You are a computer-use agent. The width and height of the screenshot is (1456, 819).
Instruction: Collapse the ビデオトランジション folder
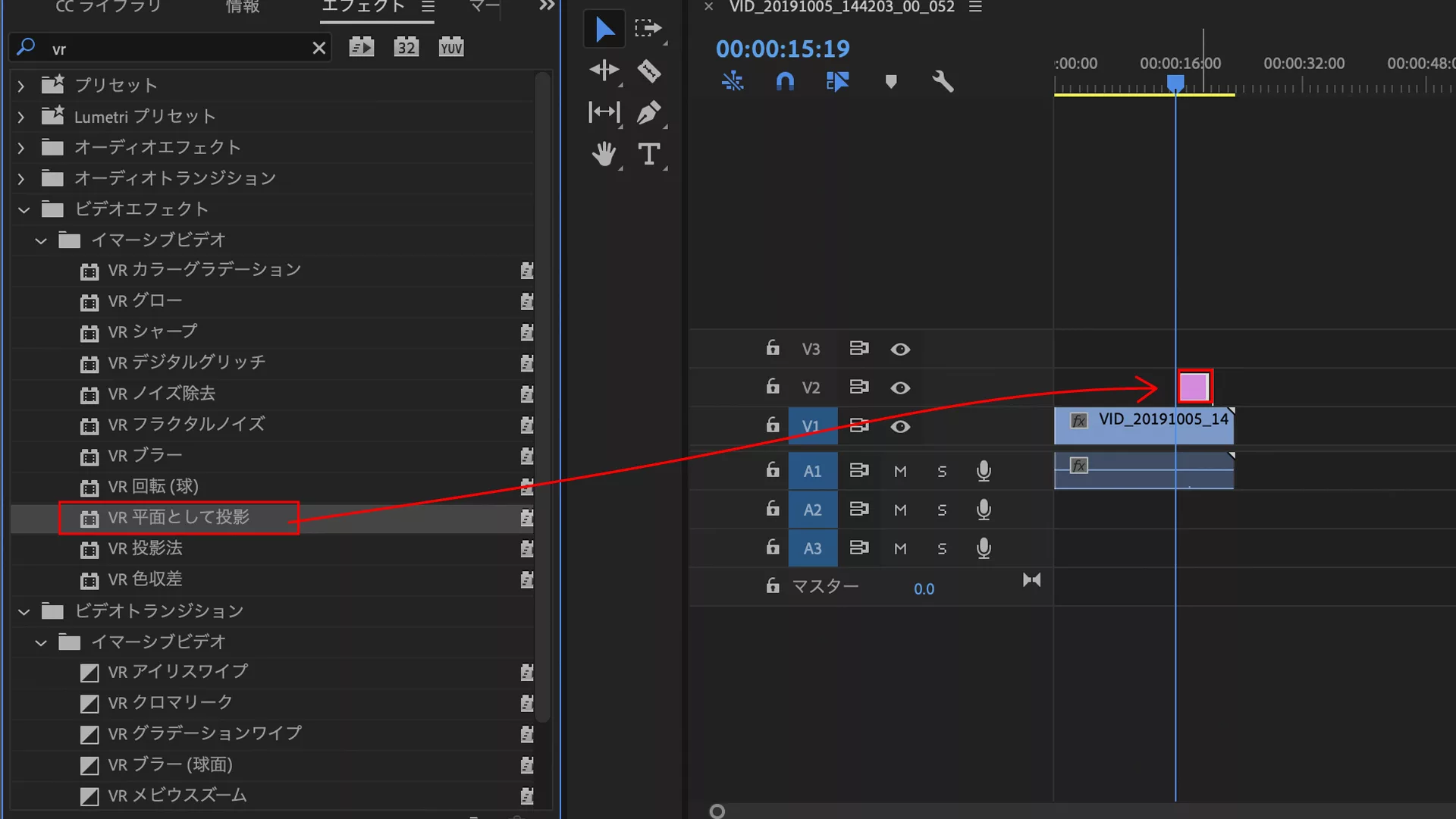point(24,611)
